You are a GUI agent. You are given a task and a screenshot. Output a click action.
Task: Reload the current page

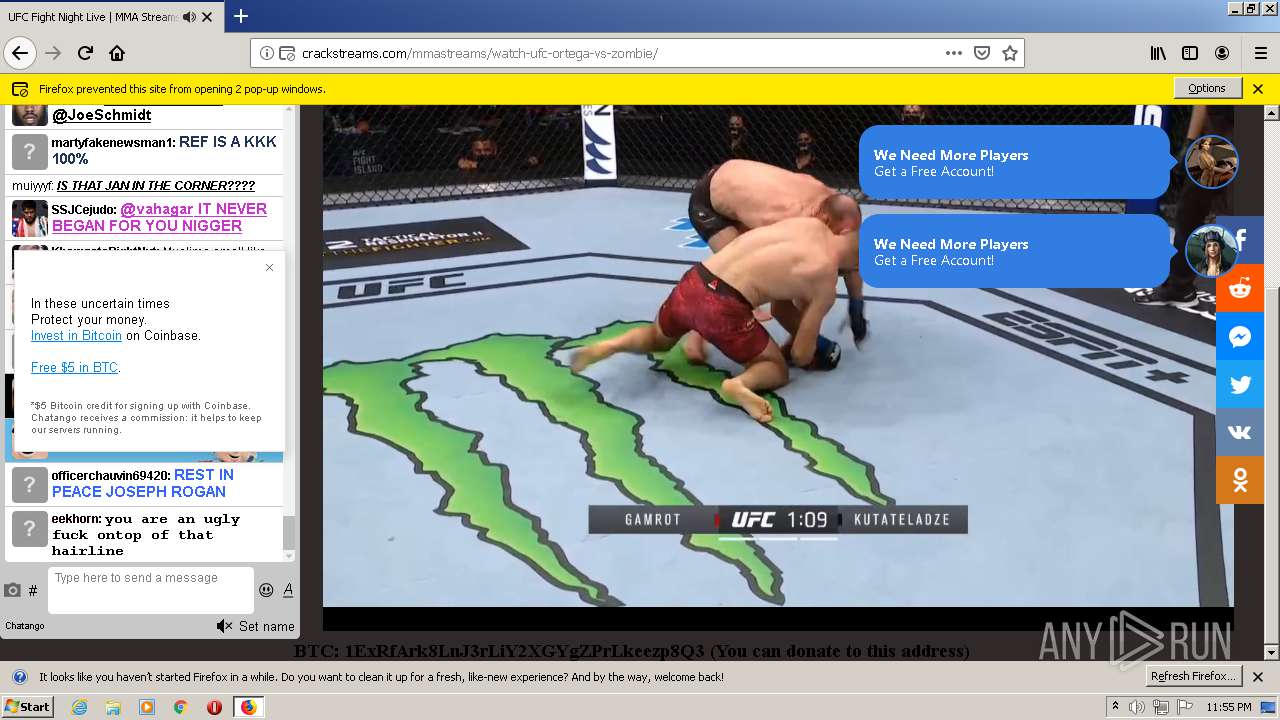(x=85, y=53)
